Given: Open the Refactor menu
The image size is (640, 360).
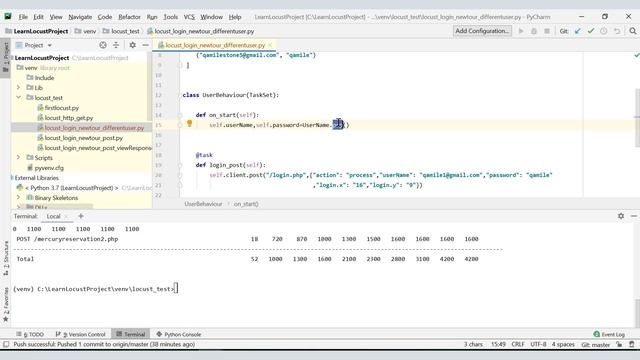Looking at the screenshot, I should click(129, 17).
